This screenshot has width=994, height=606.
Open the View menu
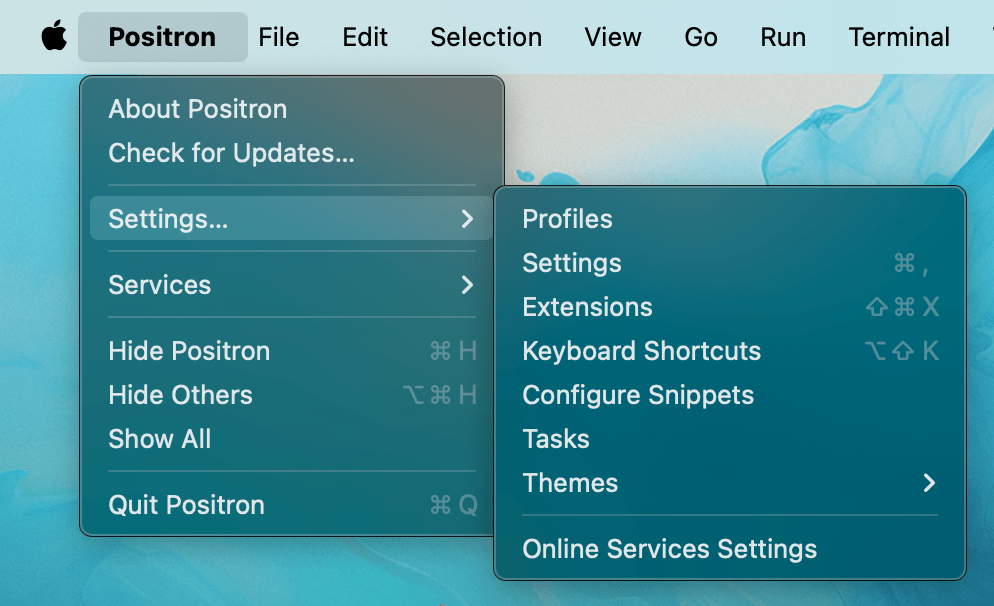613,37
